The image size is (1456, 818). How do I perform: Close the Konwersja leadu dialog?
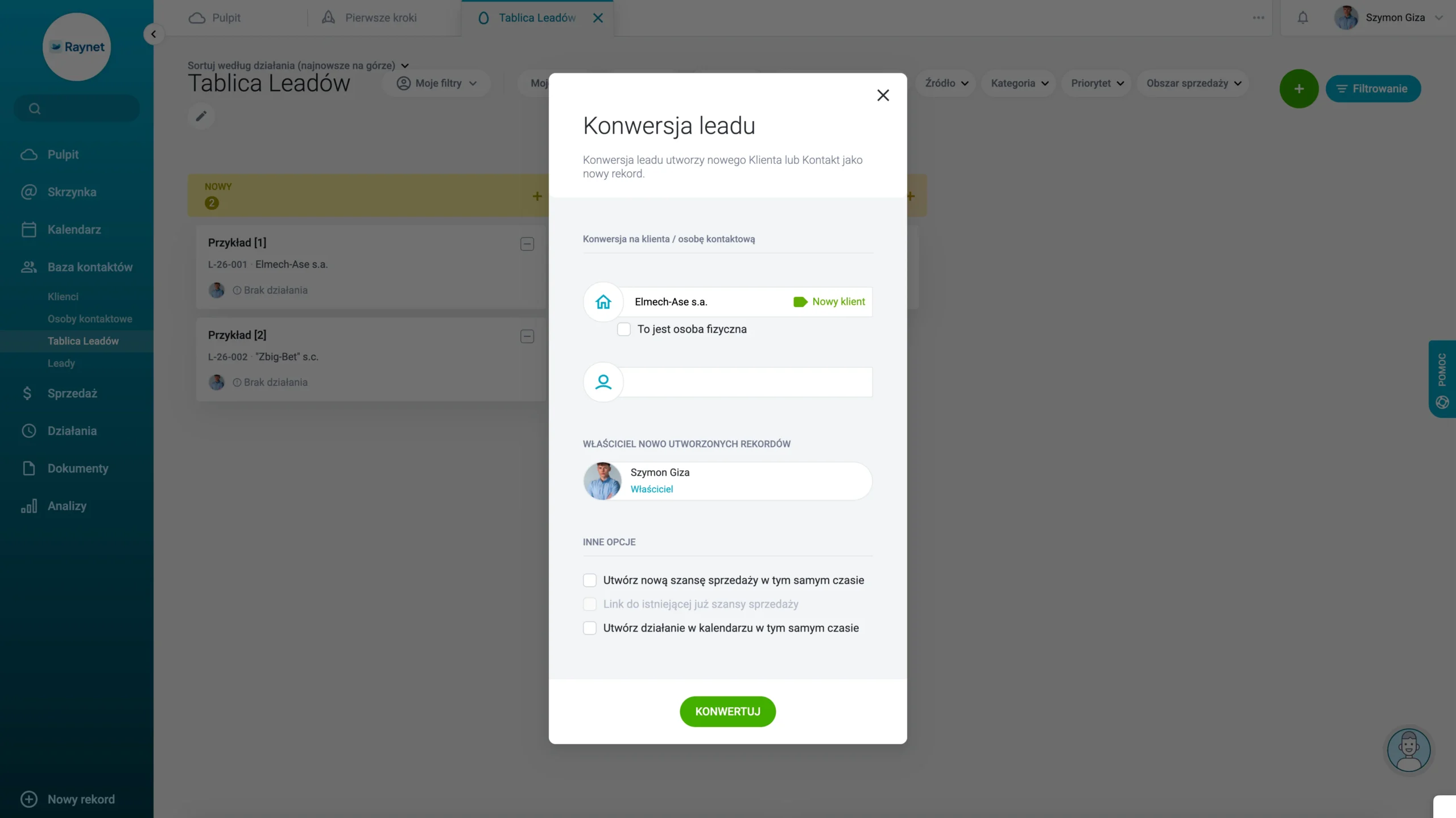883,95
